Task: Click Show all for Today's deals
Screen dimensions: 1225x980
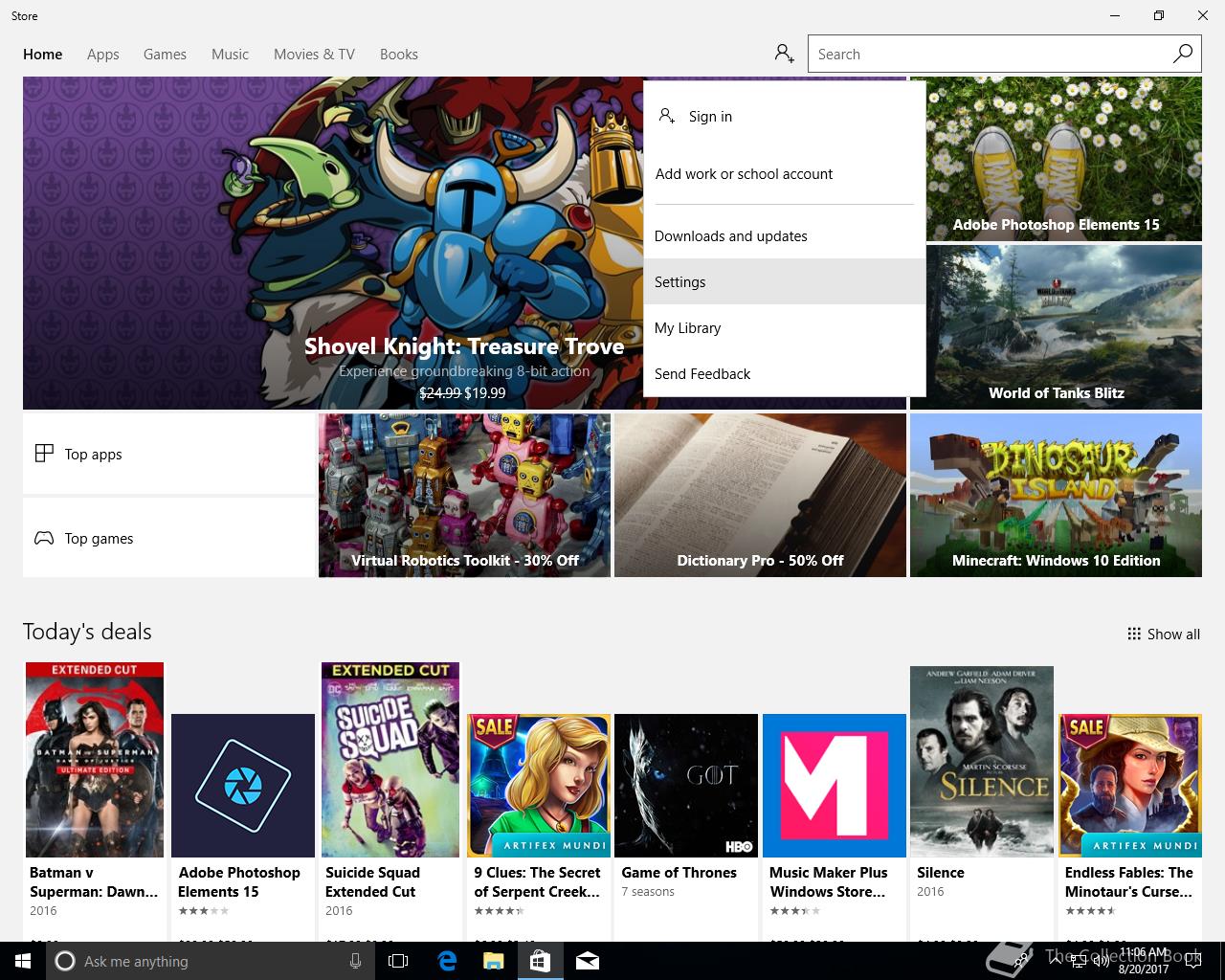Action: click(x=1164, y=634)
